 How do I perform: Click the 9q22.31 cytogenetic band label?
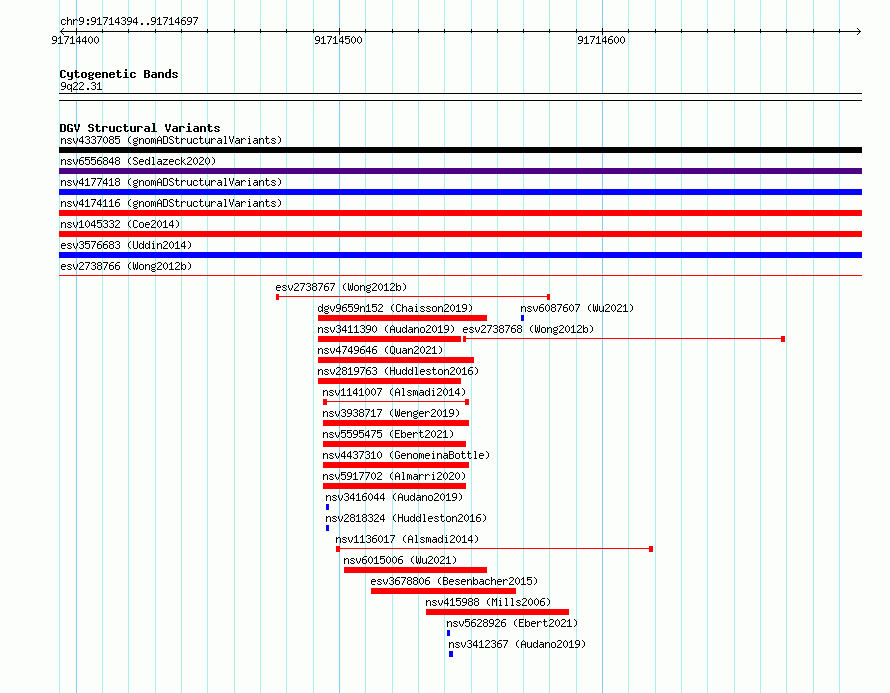(x=81, y=87)
